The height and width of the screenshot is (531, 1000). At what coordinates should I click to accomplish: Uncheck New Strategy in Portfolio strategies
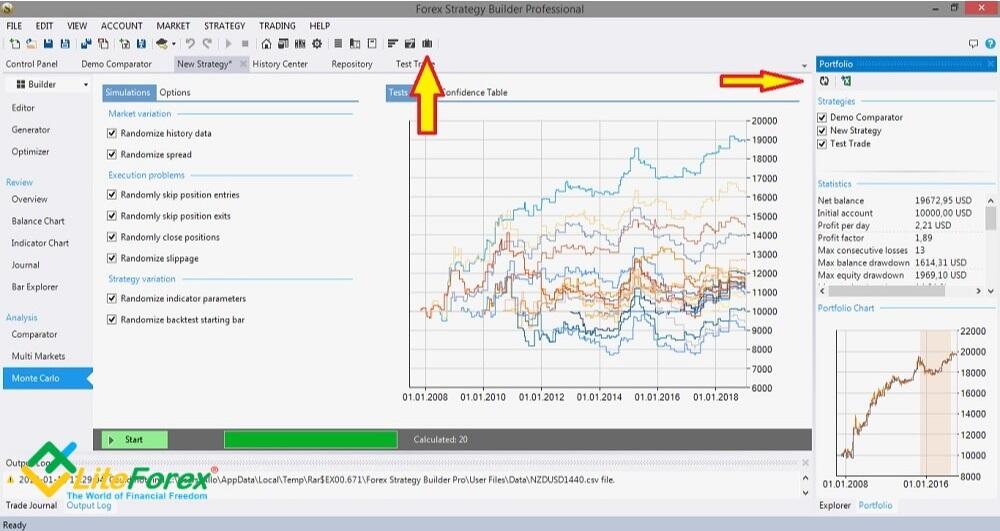[822, 131]
